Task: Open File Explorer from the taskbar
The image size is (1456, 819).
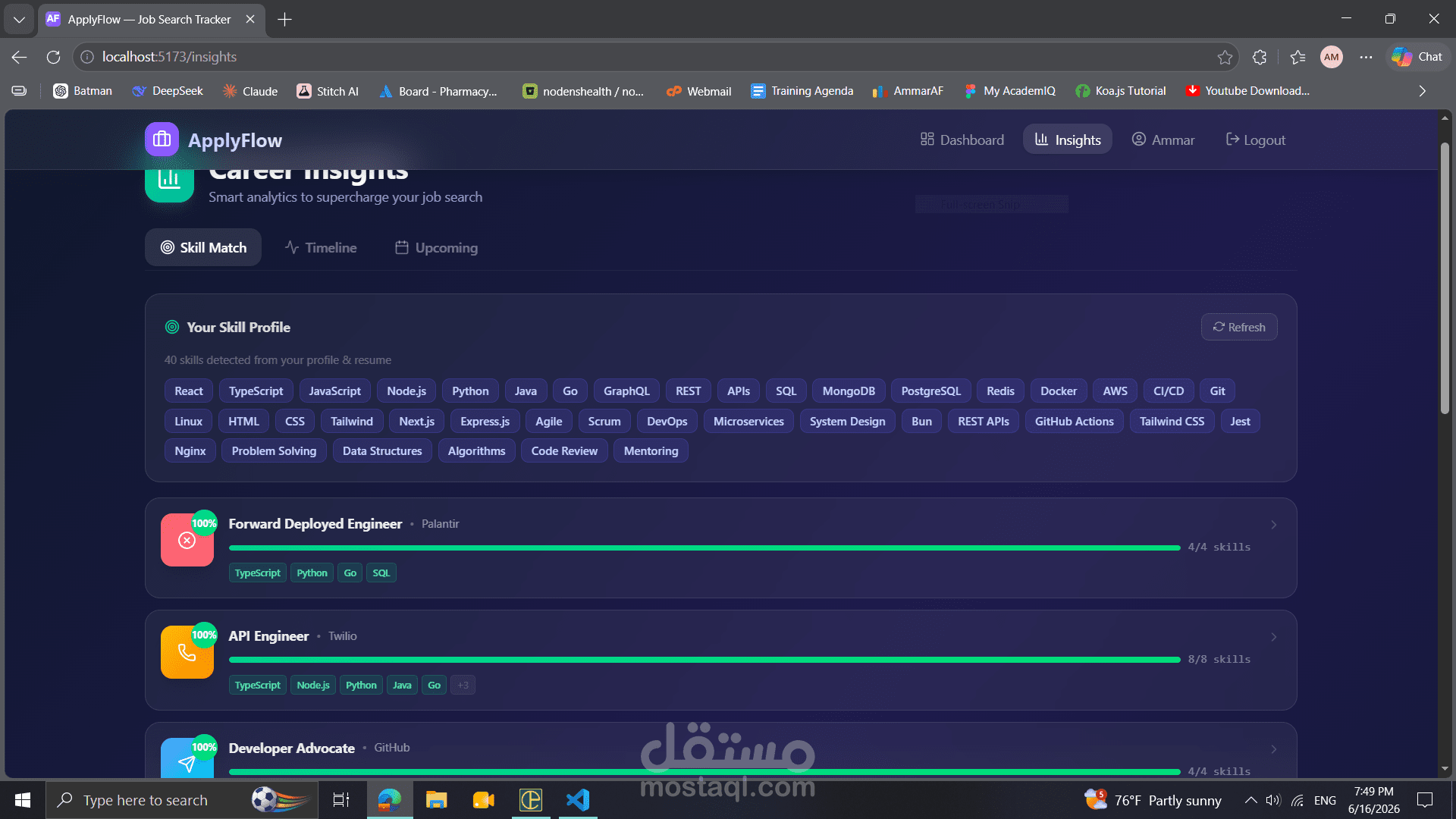Action: (436, 800)
